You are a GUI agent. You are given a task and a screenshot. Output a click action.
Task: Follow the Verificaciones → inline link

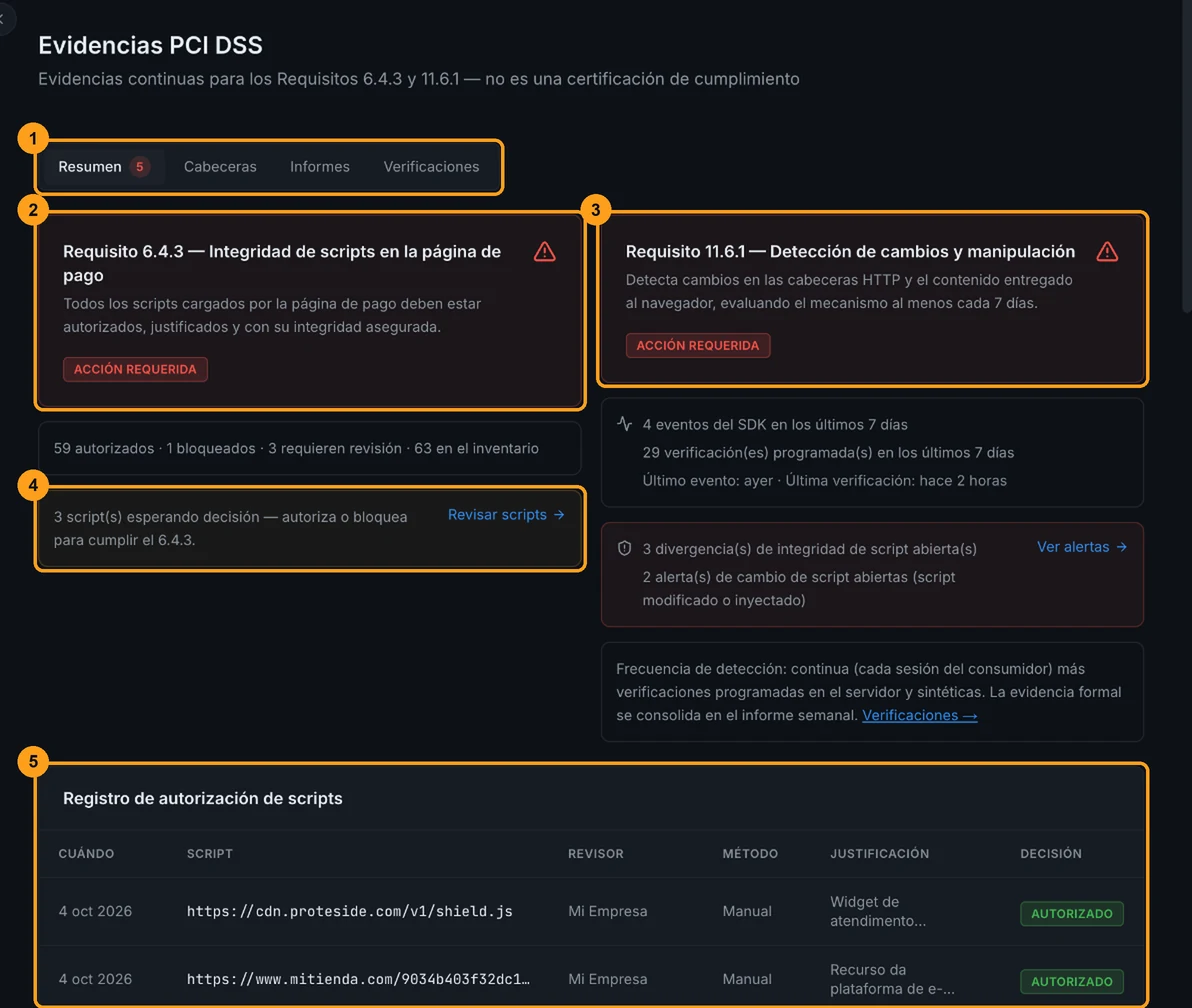(919, 715)
